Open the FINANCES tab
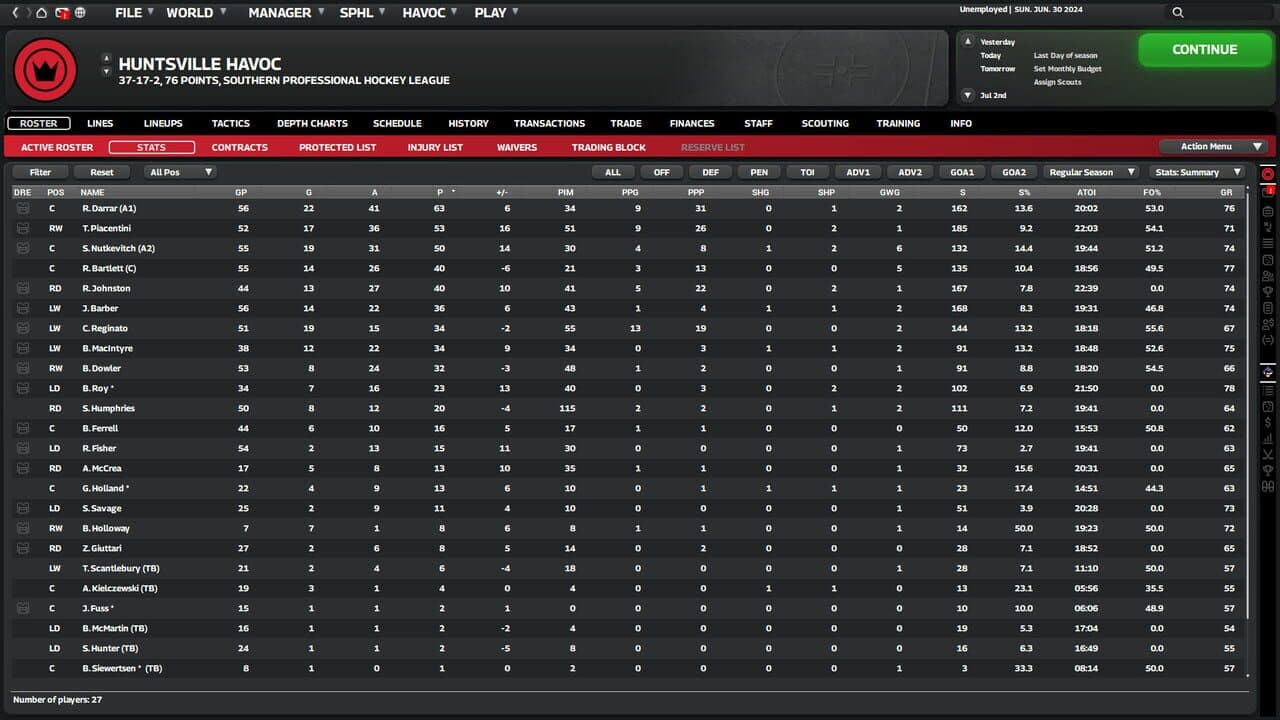The height and width of the screenshot is (720, 1280). point(692,124)
